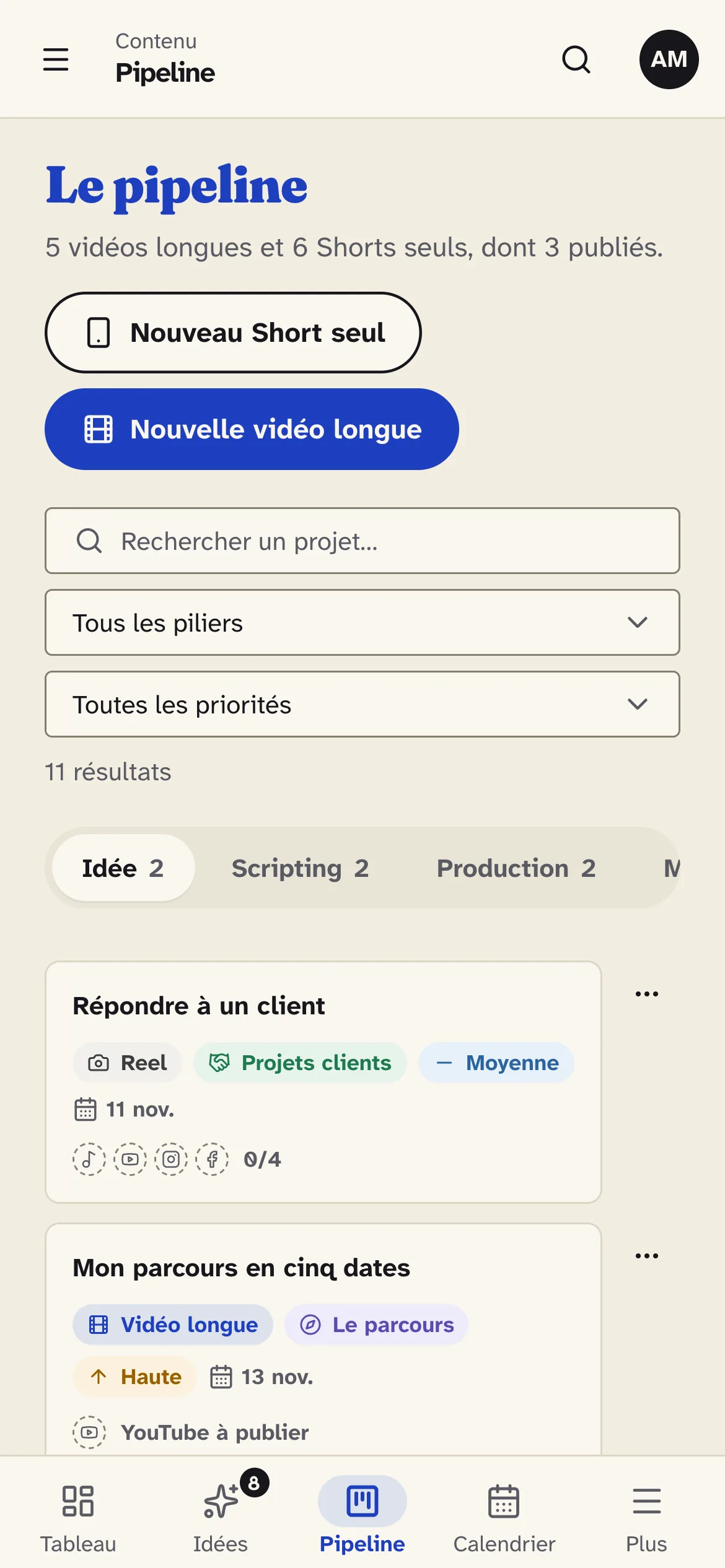The image size is (725, 1568).
Task: Select the Idée 2 tab
Action: (123, 868)
